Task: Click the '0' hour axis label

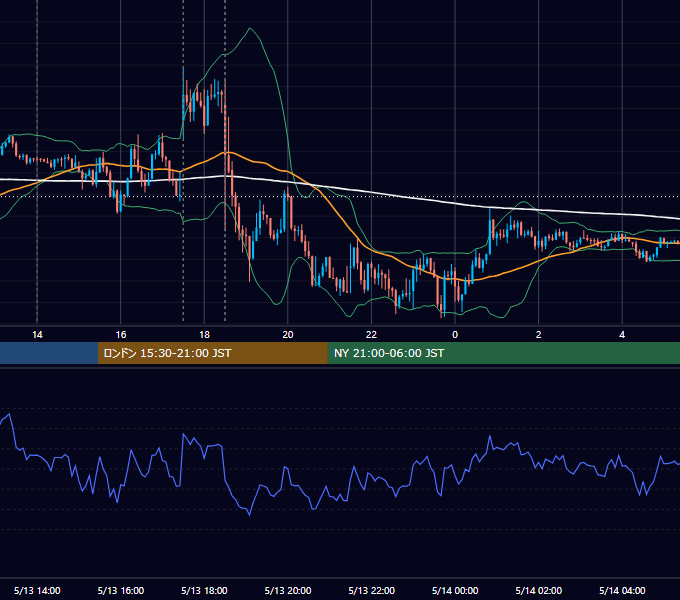Action: (455, 335)
